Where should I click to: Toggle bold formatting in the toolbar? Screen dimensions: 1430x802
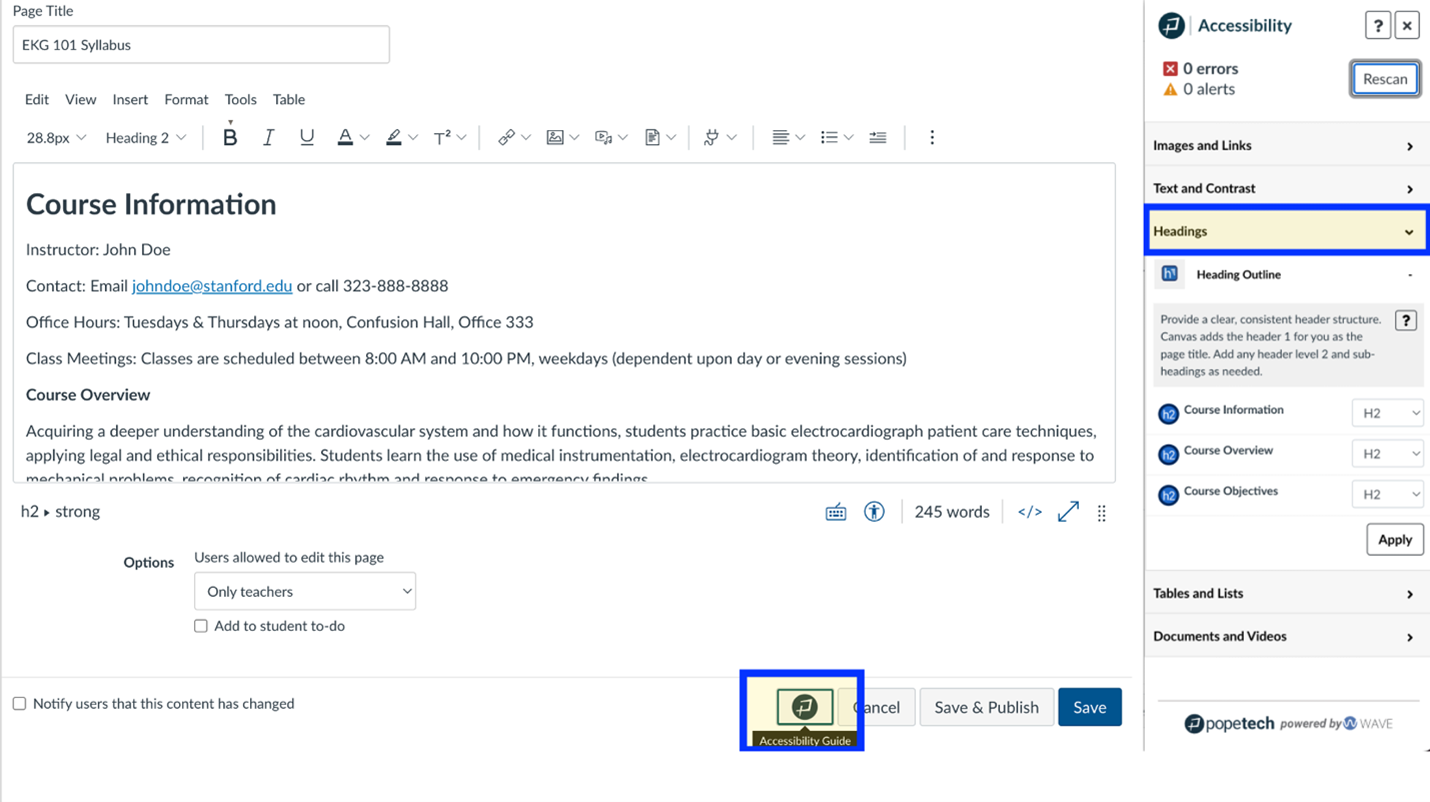230,137
